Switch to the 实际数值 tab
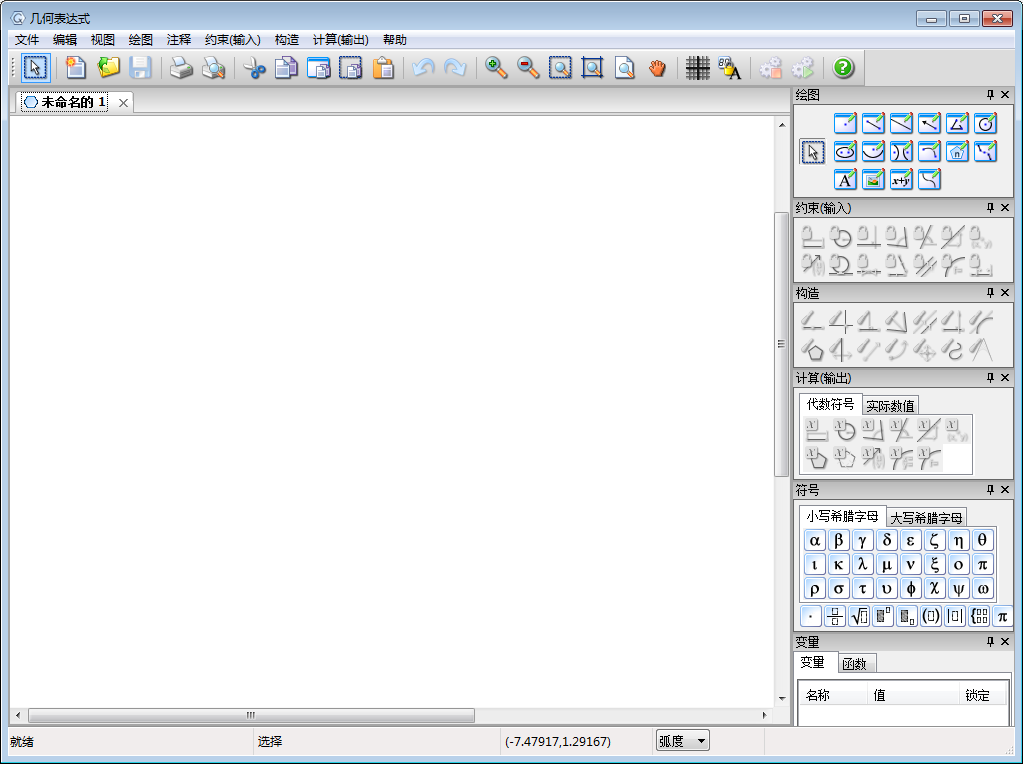 coord(890,406)
